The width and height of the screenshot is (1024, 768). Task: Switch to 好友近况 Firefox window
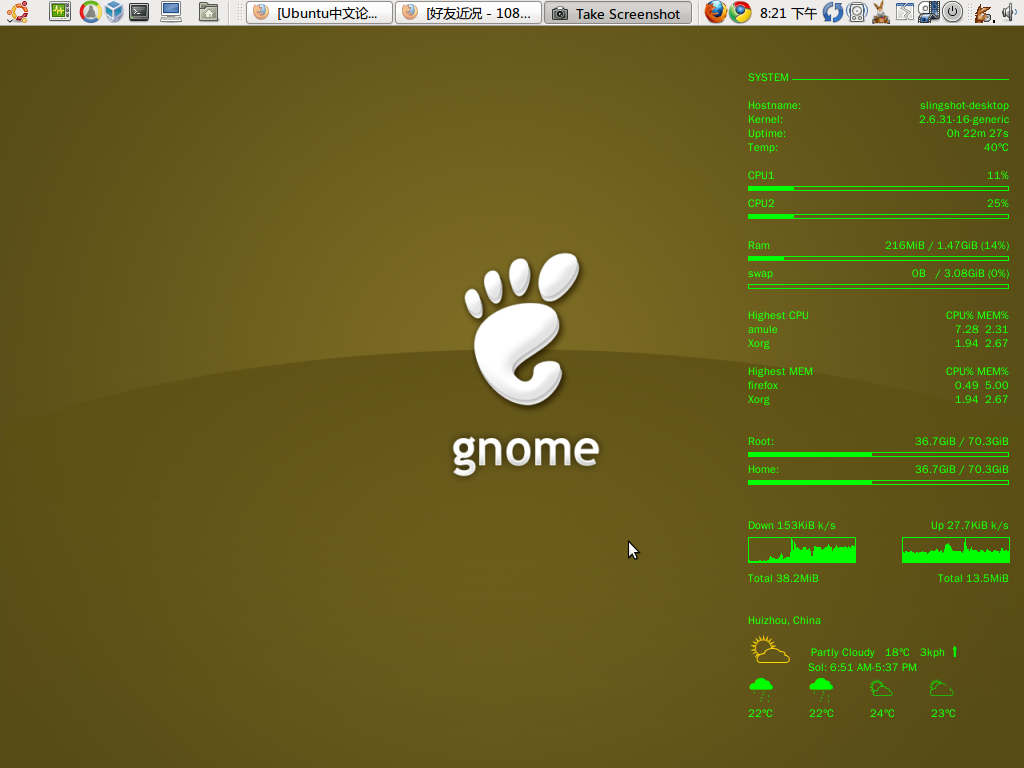click(468, 12)
